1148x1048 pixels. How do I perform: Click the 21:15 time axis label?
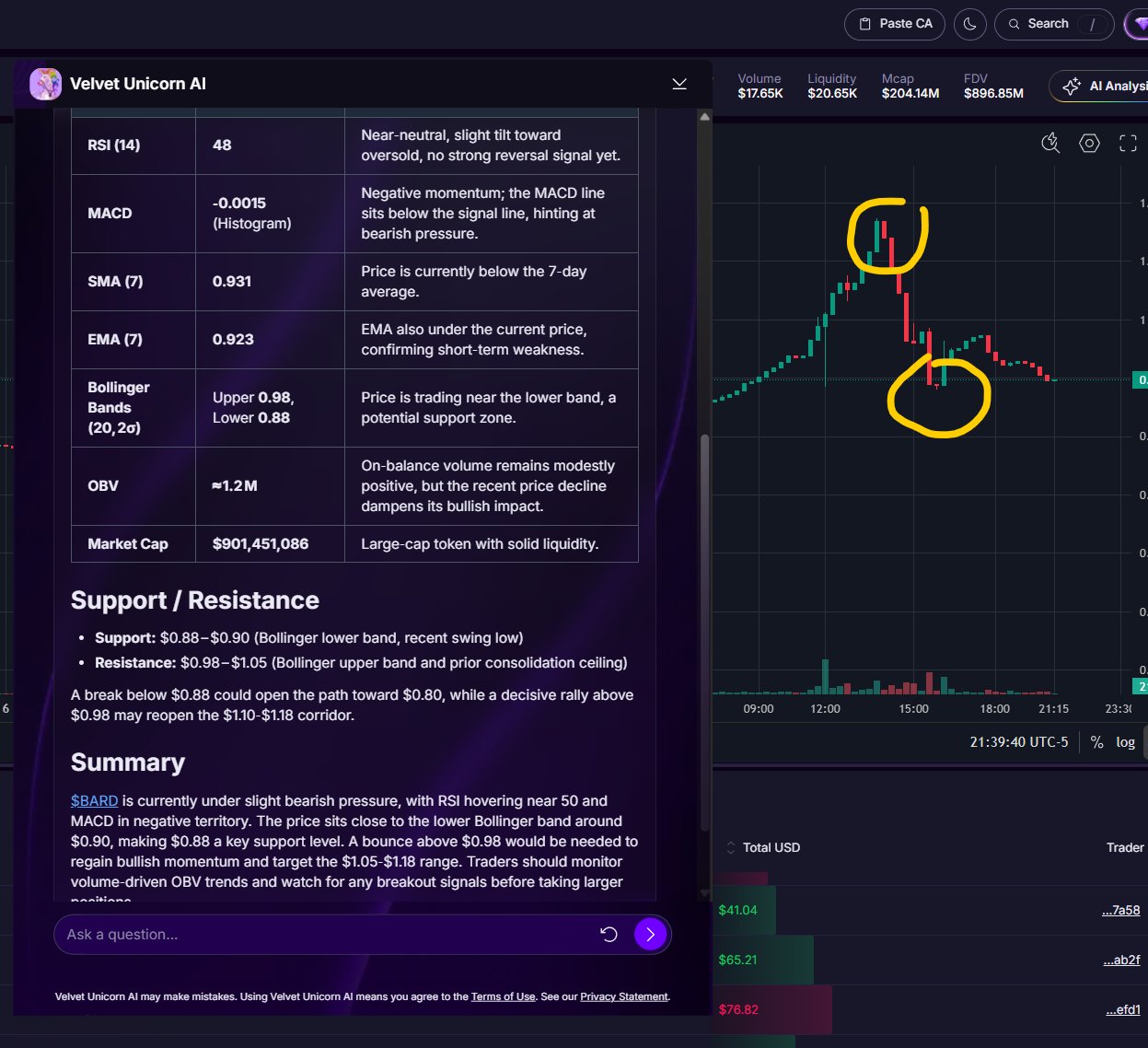1053,708
